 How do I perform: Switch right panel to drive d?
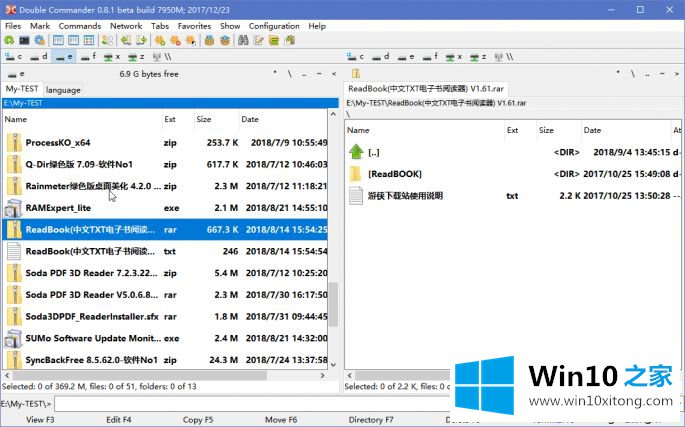[x=381, y=57]
